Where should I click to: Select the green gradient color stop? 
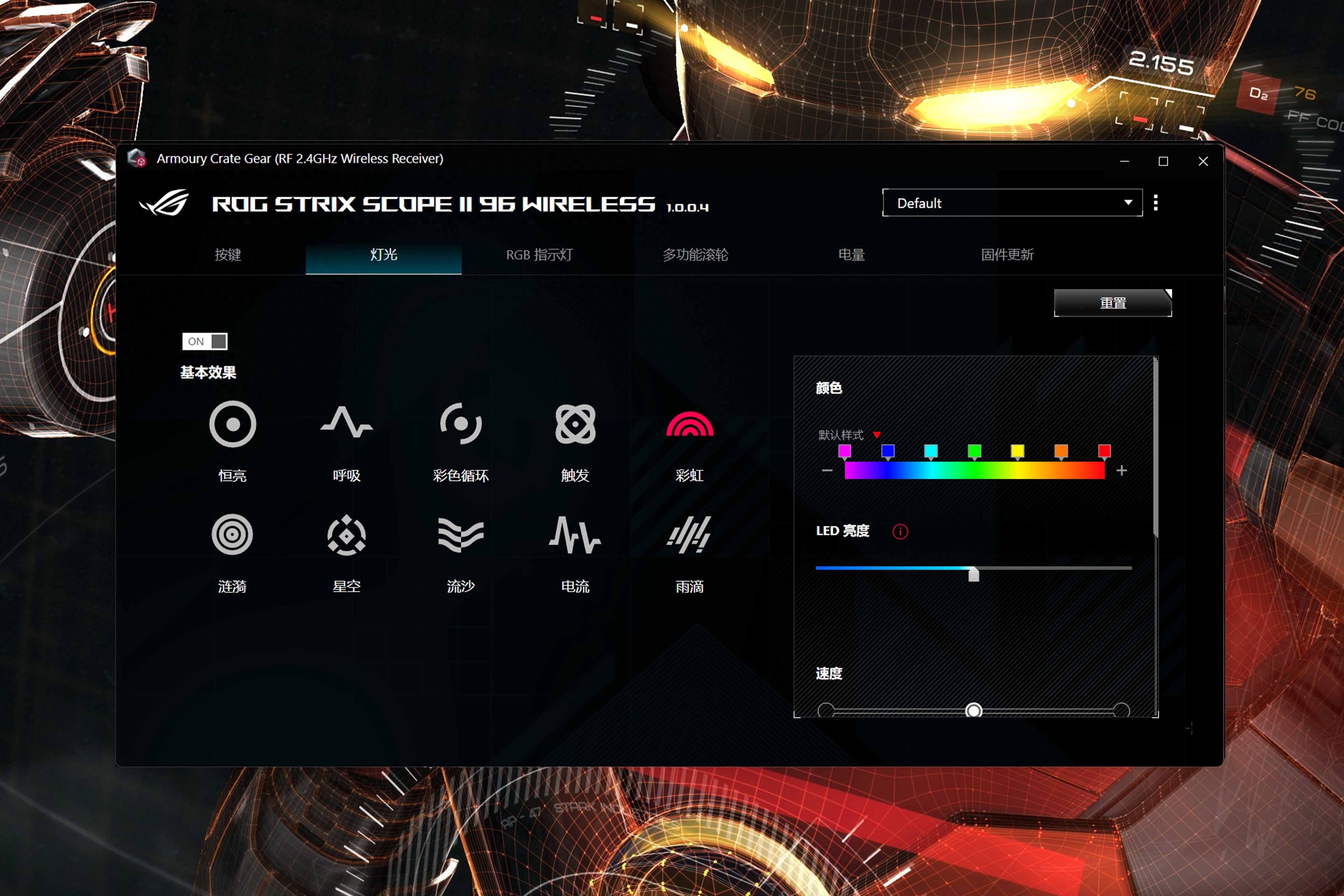(974, 452)
